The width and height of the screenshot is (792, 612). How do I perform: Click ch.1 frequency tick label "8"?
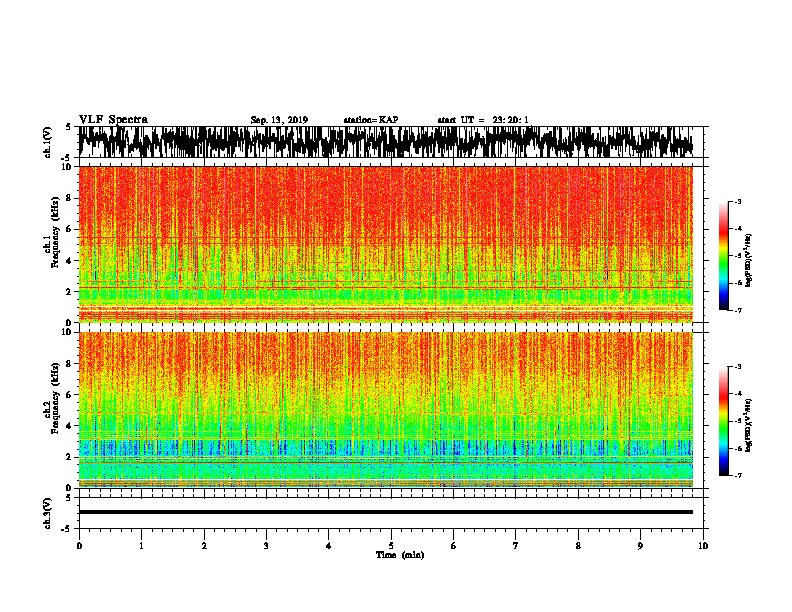(x=69, y=198)
